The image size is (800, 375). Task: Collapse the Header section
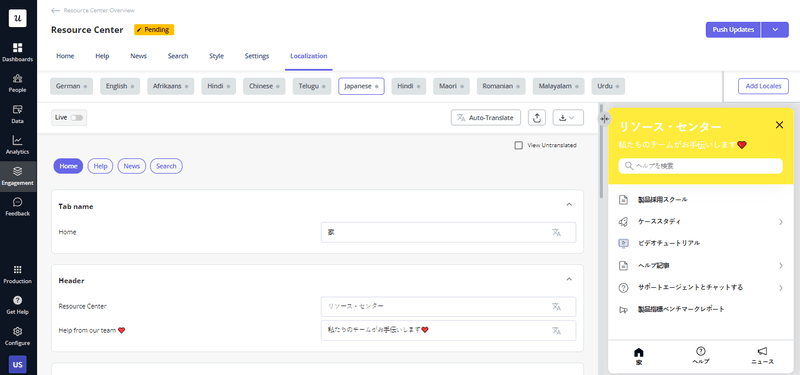[x=569, y=279]
